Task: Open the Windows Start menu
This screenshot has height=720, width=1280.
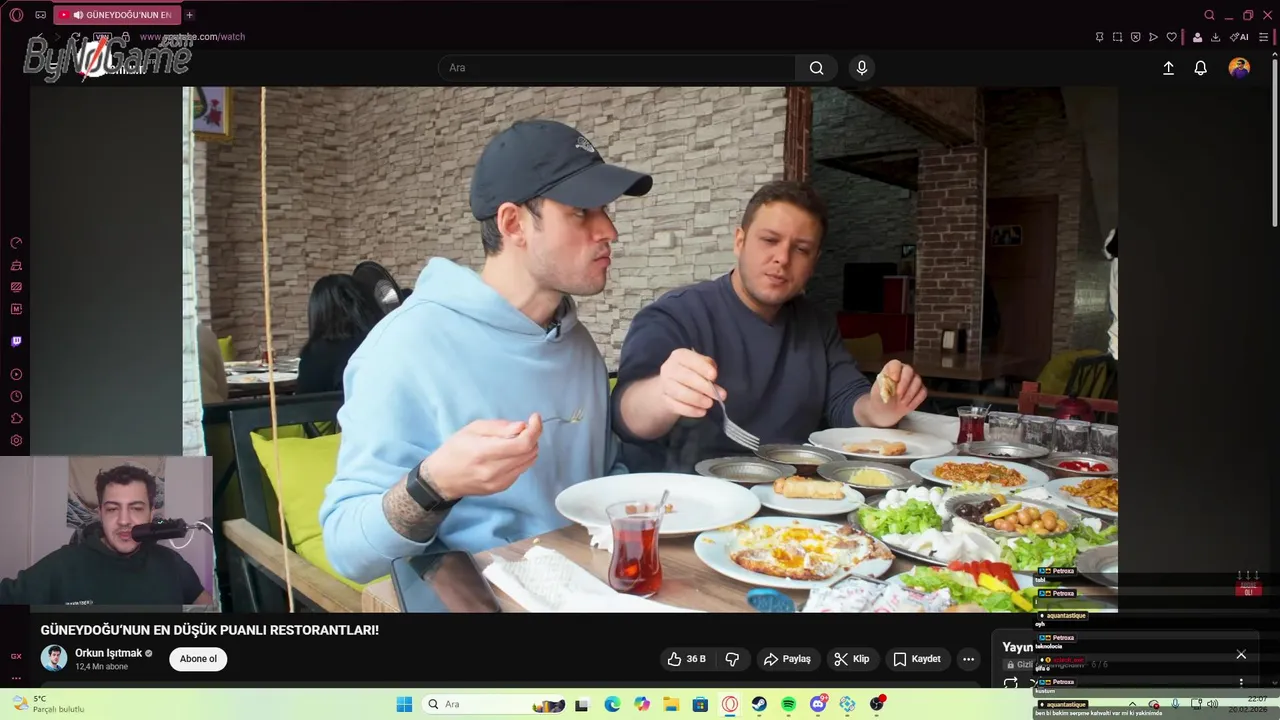Action: [x=404, y=704]
